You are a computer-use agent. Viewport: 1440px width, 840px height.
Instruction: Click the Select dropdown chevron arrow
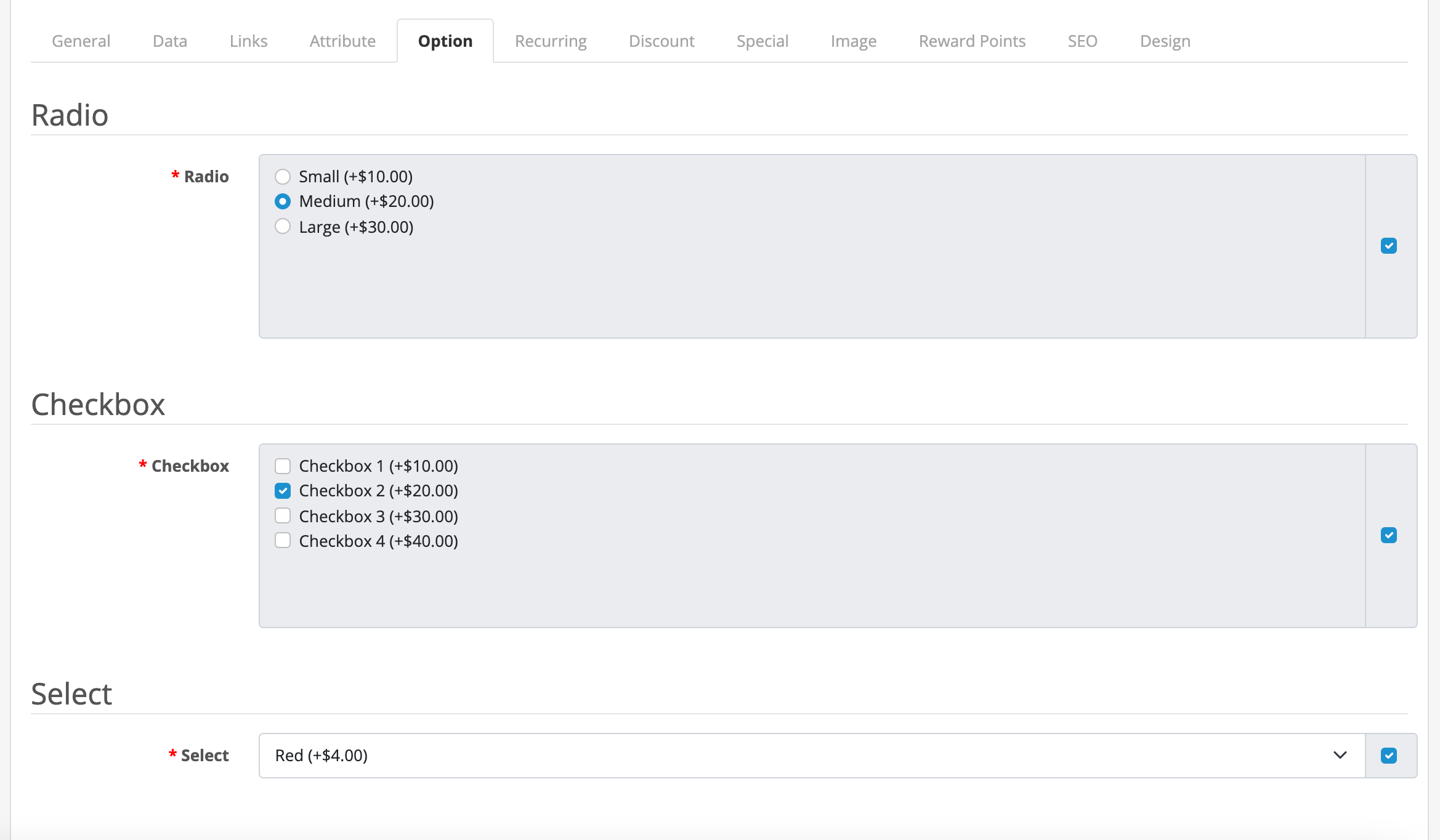1340,756
